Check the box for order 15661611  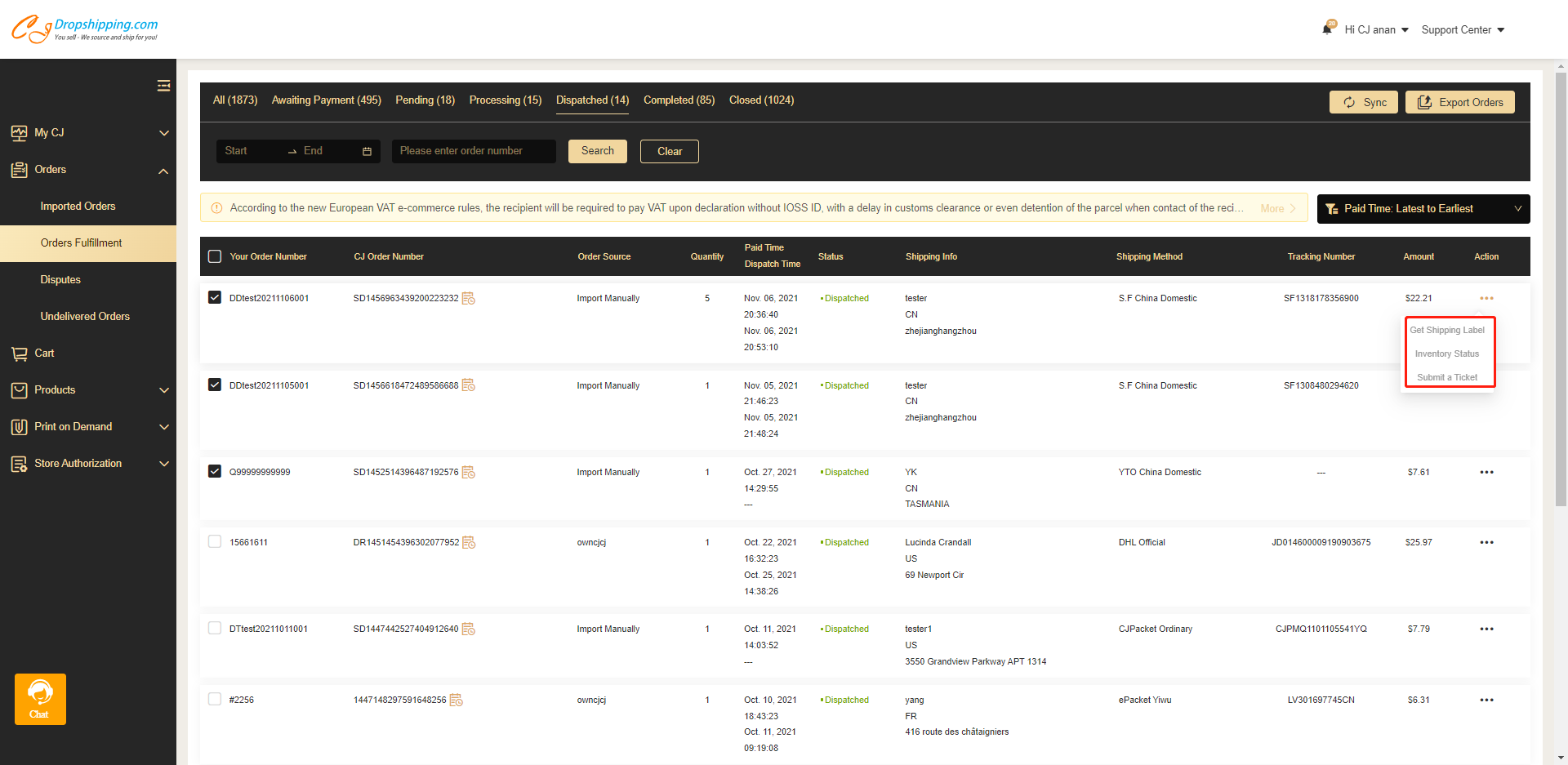tap(215, 542)
